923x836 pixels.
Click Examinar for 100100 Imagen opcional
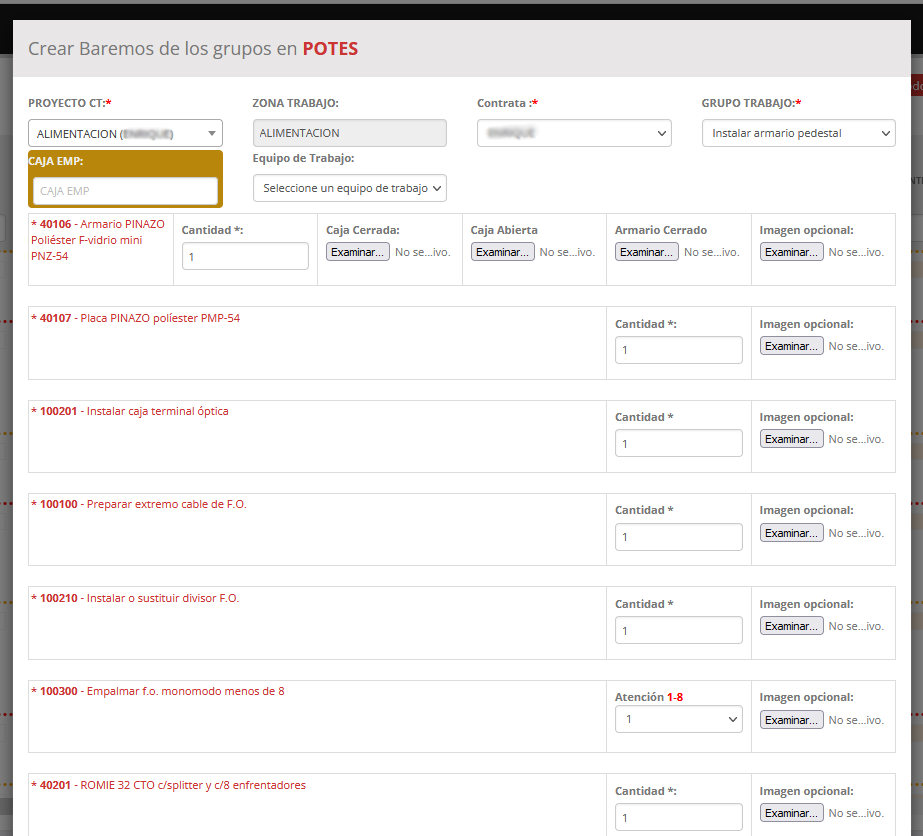click(x=792, y=533)
